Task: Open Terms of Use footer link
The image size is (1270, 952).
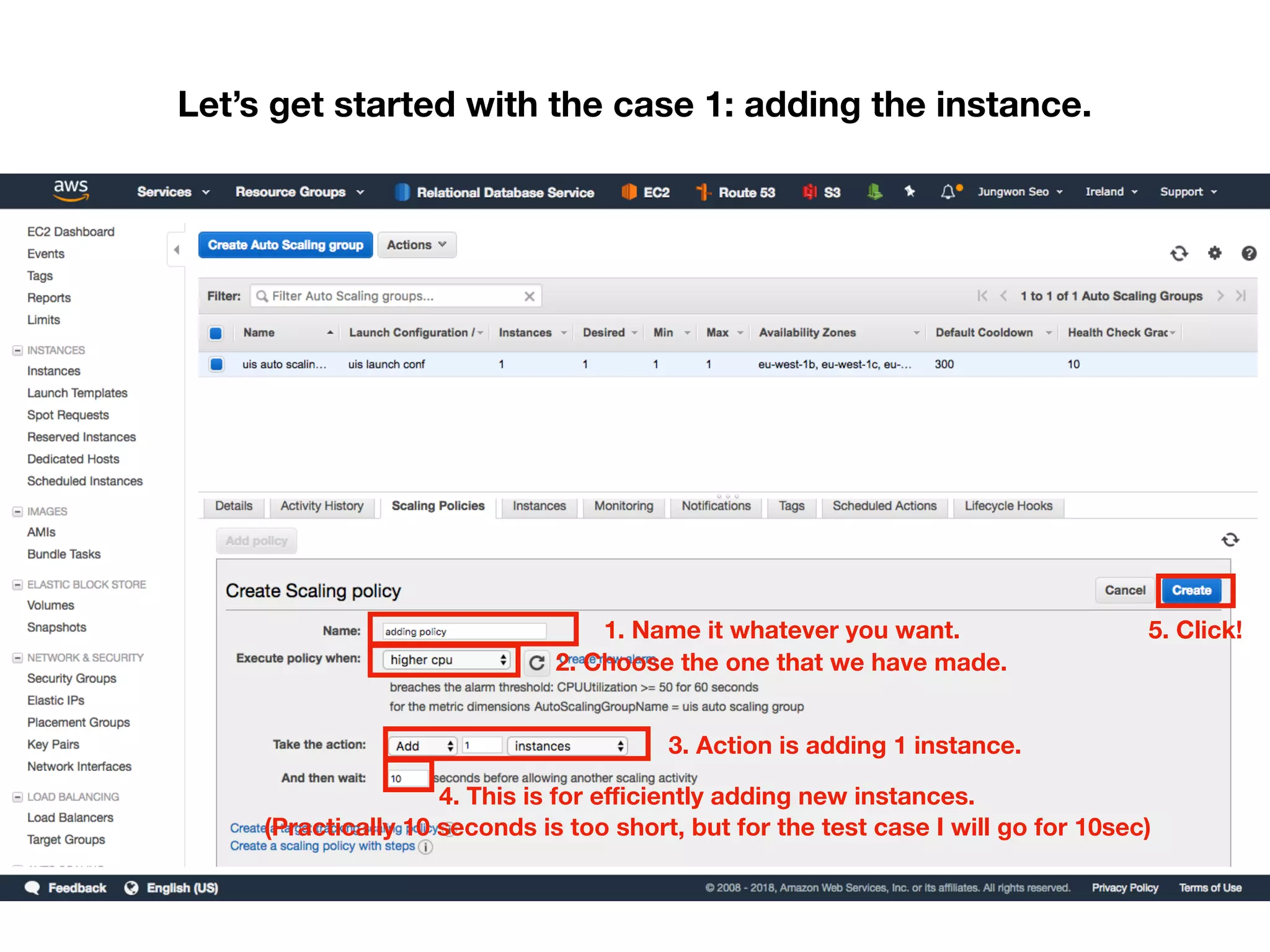Action: coord(1210,888)
